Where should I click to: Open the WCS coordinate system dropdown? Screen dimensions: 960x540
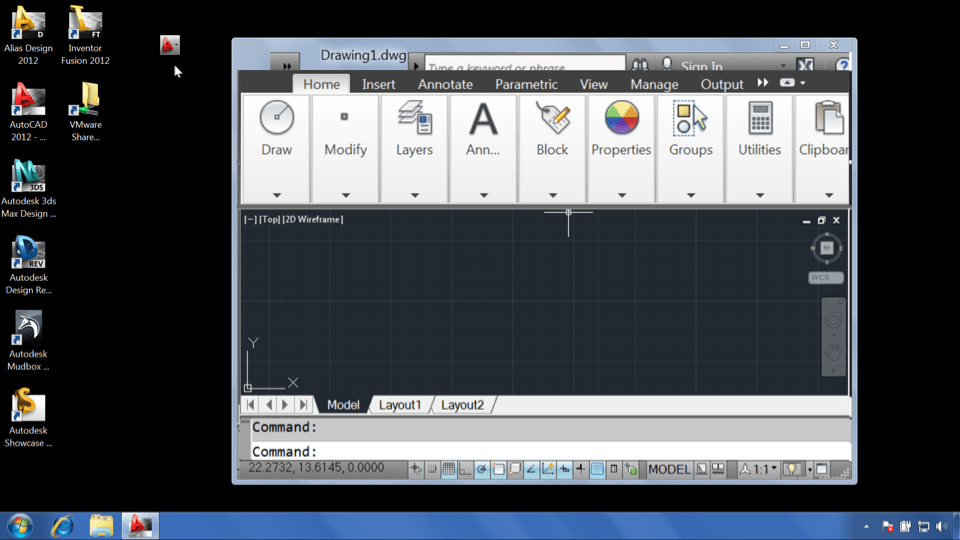click(x=826, y=277)
